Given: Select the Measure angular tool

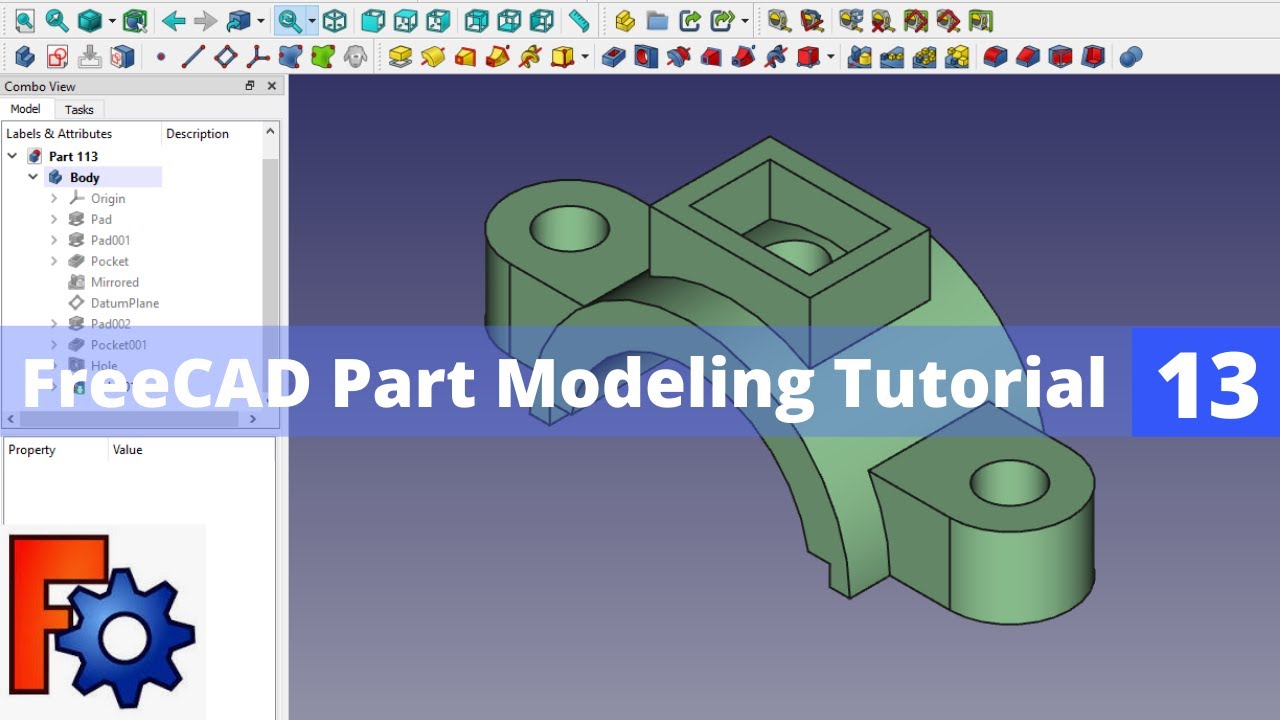Looking at the screenshot, I should click(812, 20).
